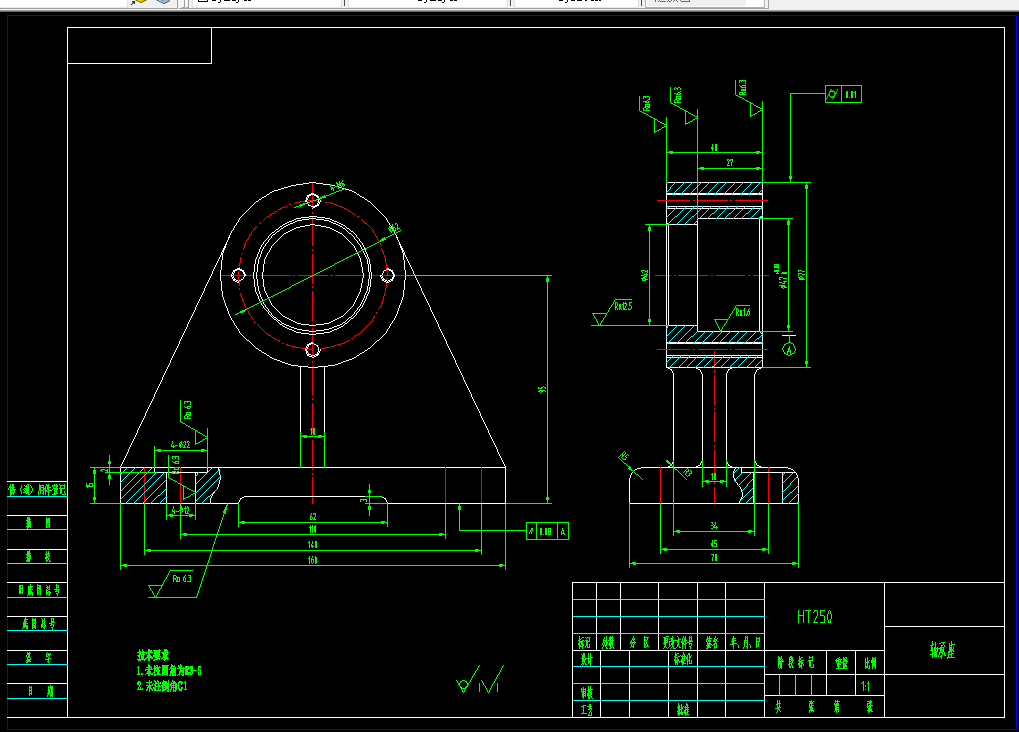Click the 处数 title block label
Image resolution: width=1019 pixels, height=732 pixels.
coord(608,642)
